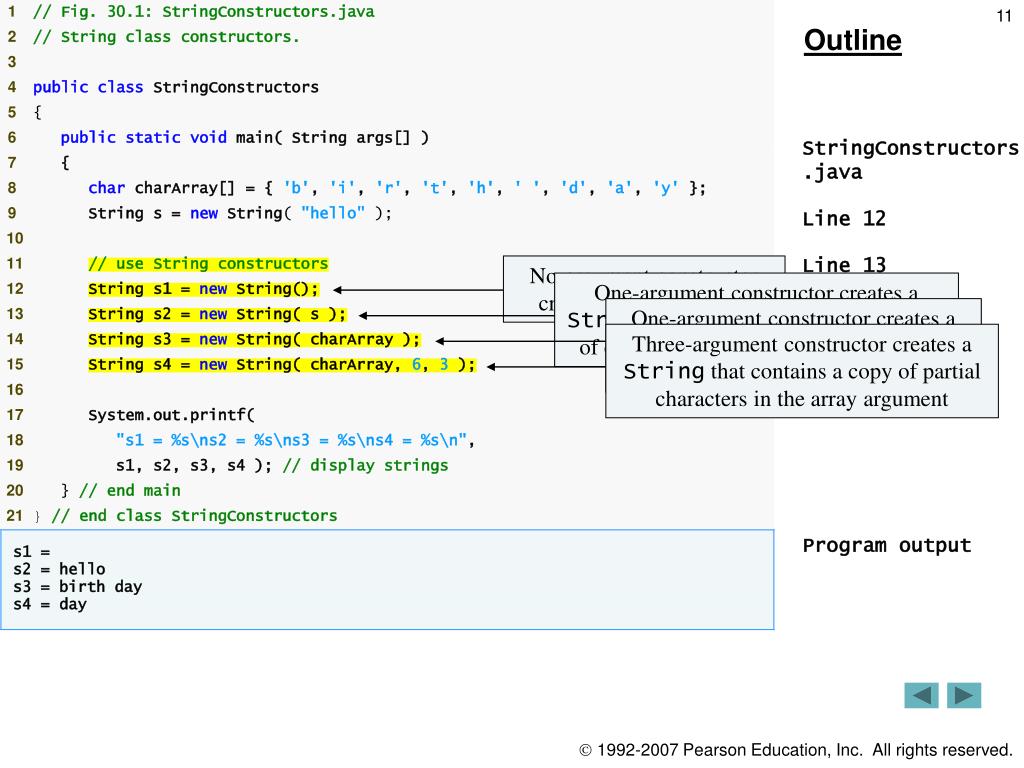Select the String class constructors comment
The height and width of the screenshot is (768, 1024).
tap(166, 37)
